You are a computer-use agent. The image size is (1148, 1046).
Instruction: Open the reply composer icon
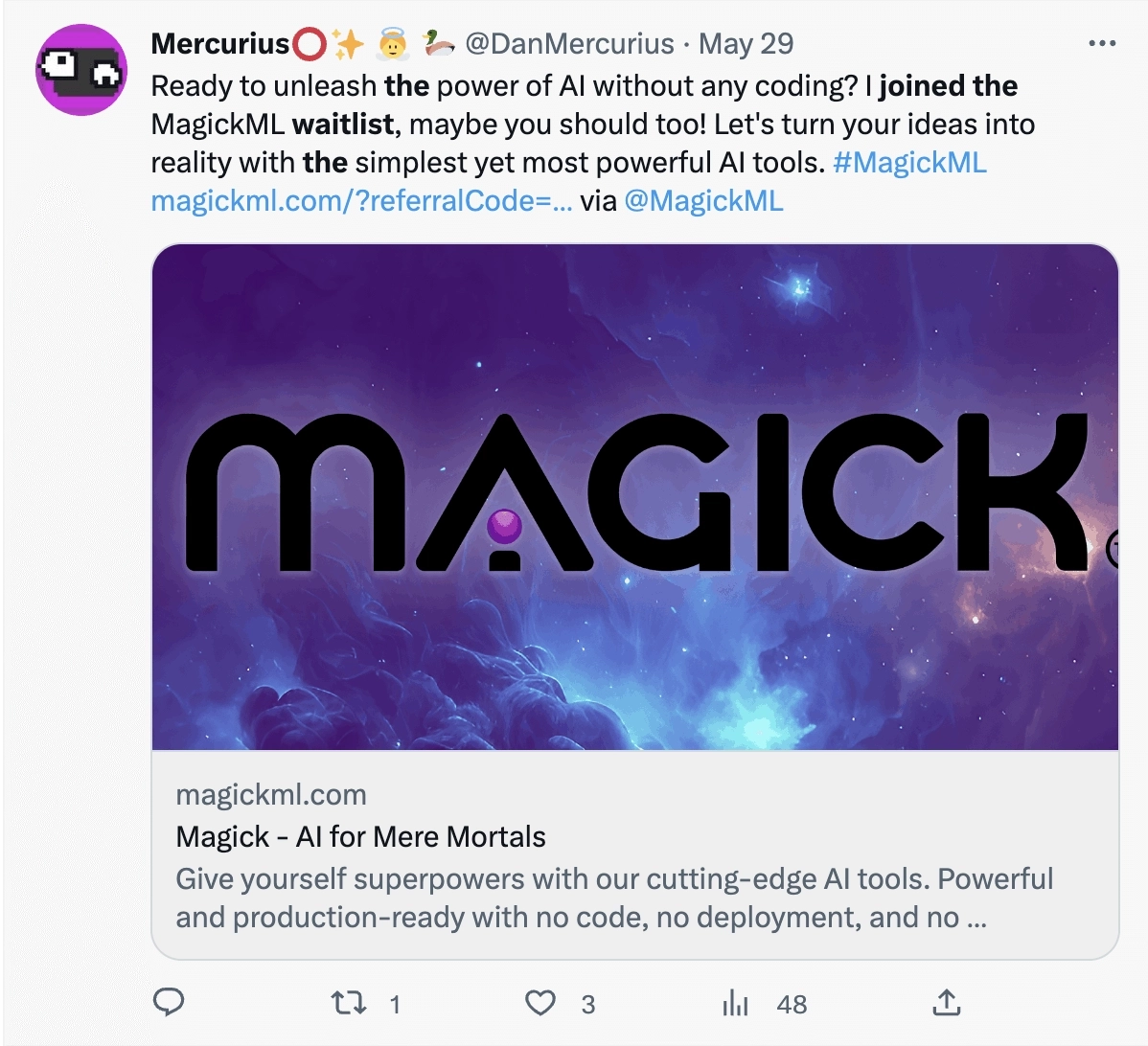point(170,1003)
